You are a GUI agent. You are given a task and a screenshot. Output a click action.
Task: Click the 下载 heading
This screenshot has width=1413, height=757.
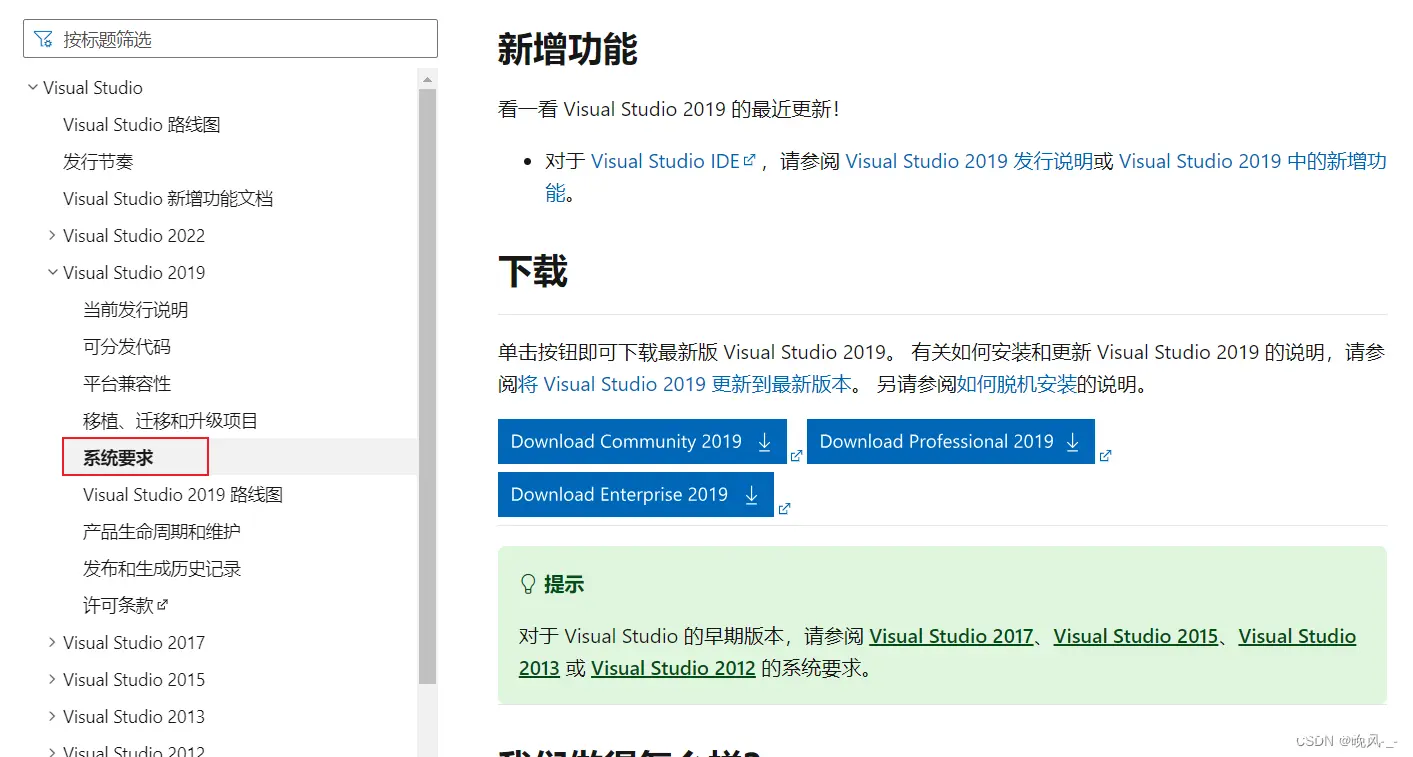pyautogui.click(x=533, y=271)
